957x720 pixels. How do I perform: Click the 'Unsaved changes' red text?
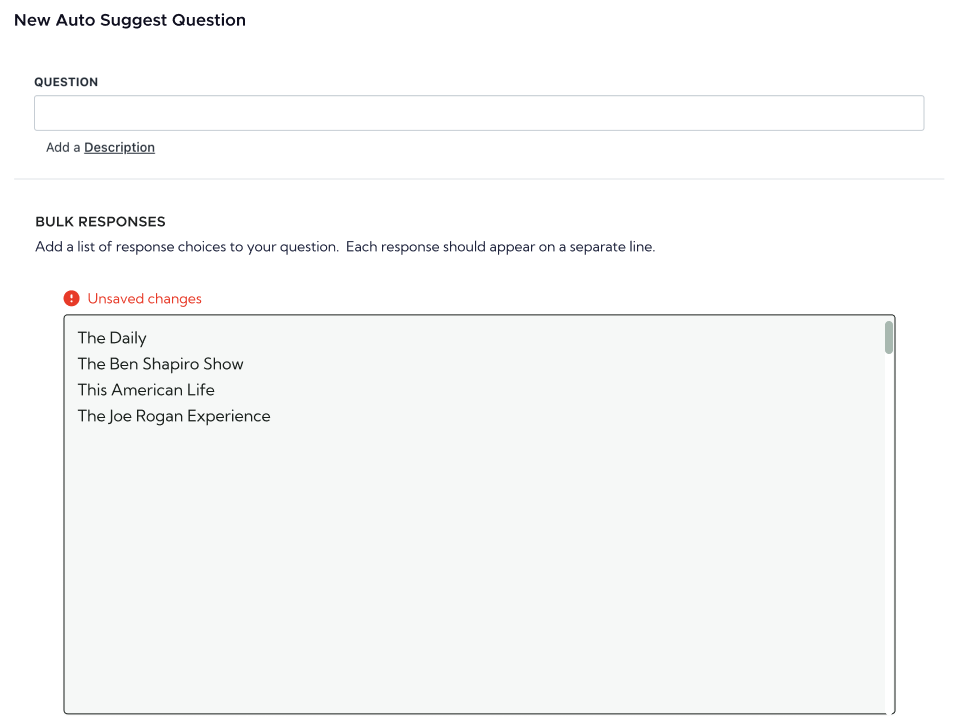tap(144, 299)
